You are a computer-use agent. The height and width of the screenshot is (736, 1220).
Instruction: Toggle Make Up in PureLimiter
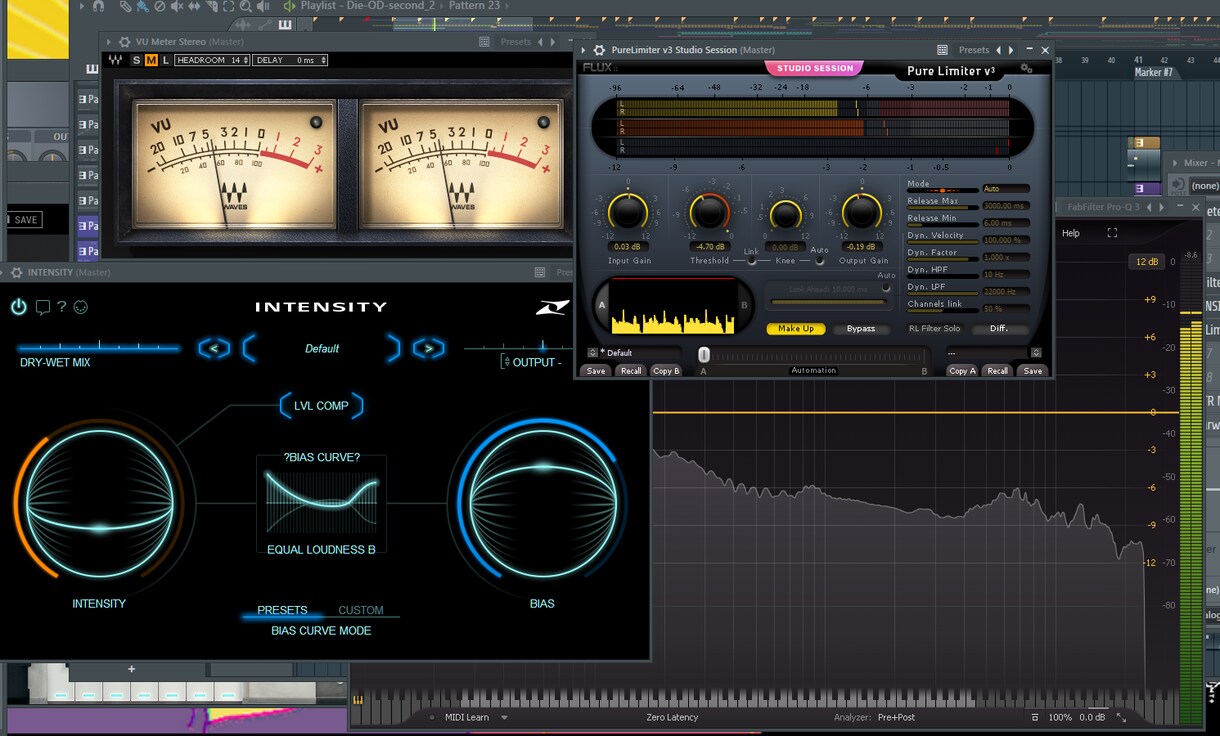(795, 328)
